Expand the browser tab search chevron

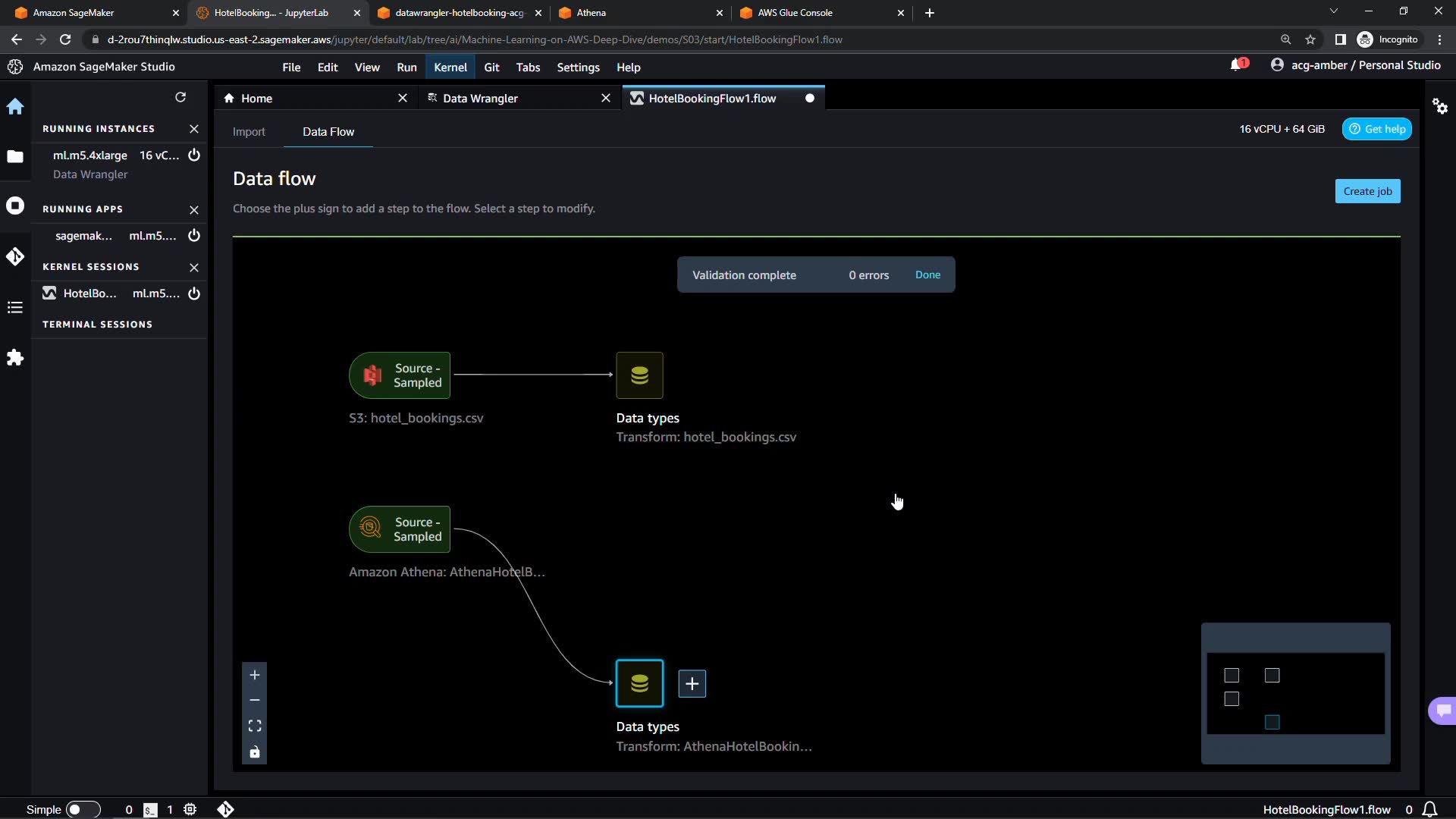(x=1334, y=12)
